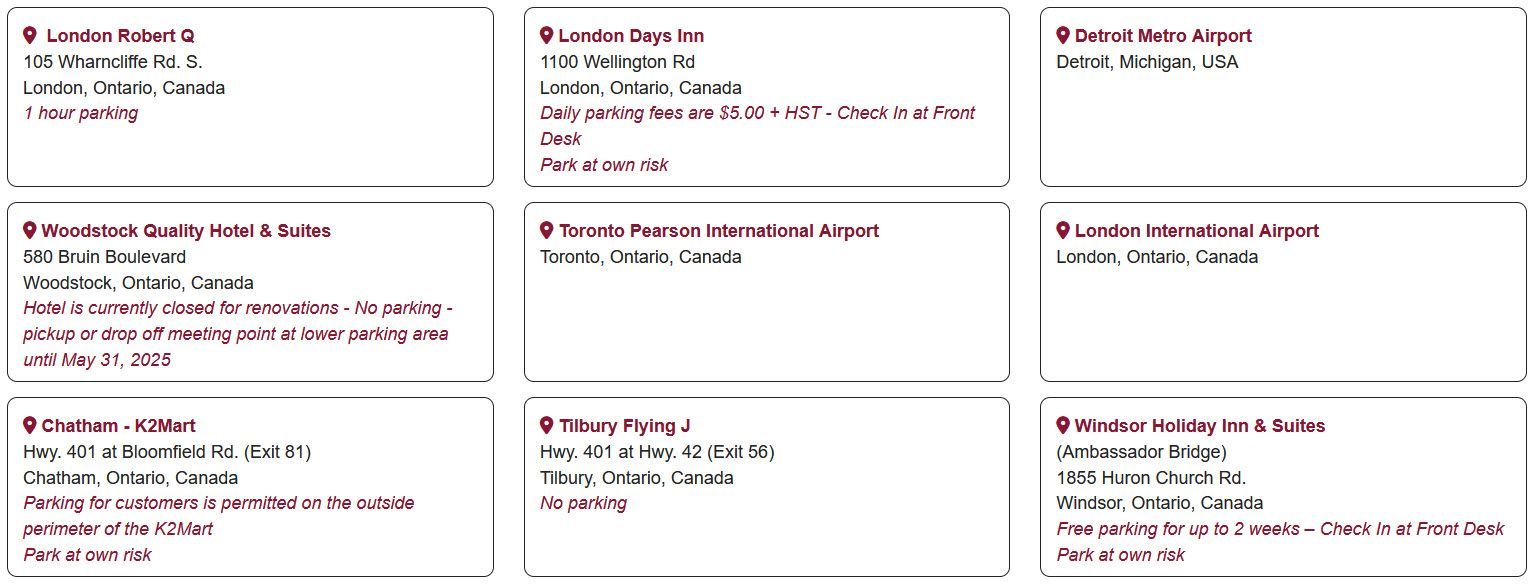This screenshot has width=1535, height=584.
Task: Open Woodstock Quality Hotel & Suites title
Action: (x=186, y=231)
